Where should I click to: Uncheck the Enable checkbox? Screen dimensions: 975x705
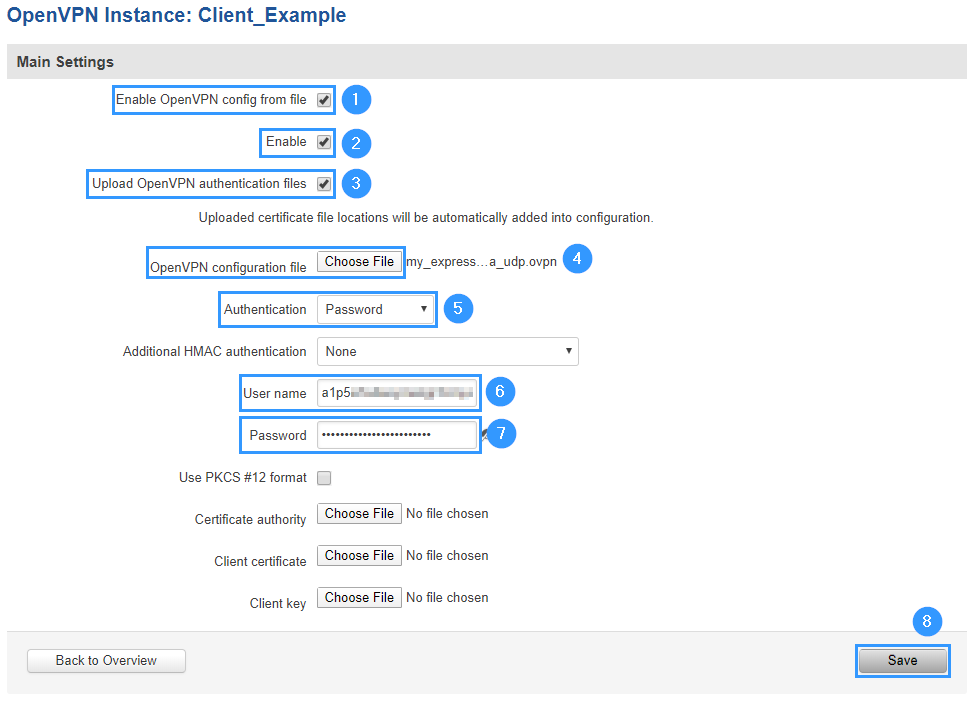(324, 142)
